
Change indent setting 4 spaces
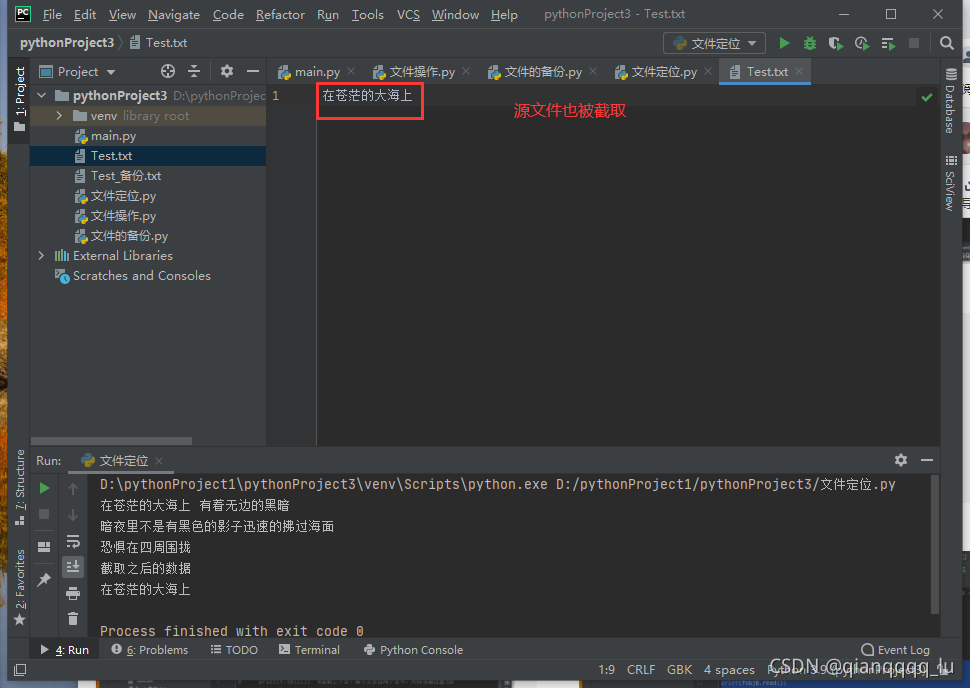[729, 669]
